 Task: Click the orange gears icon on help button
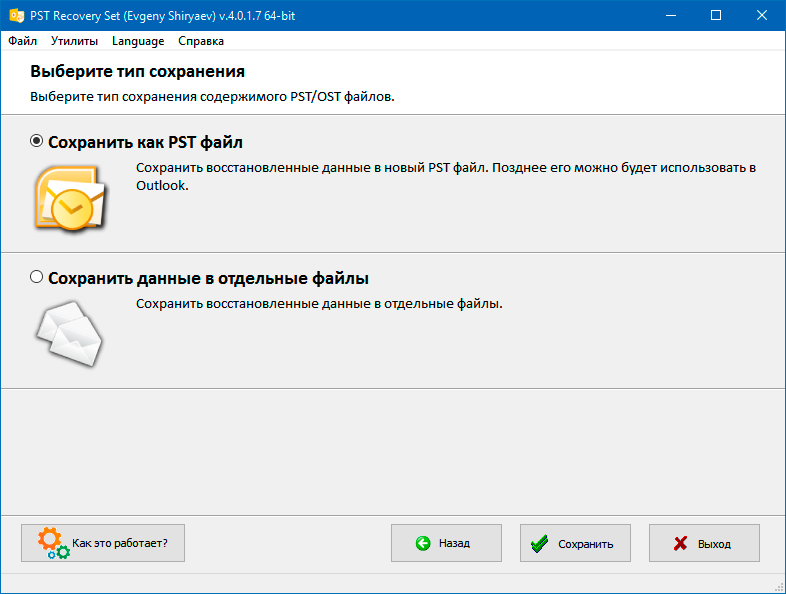point(53,543)
